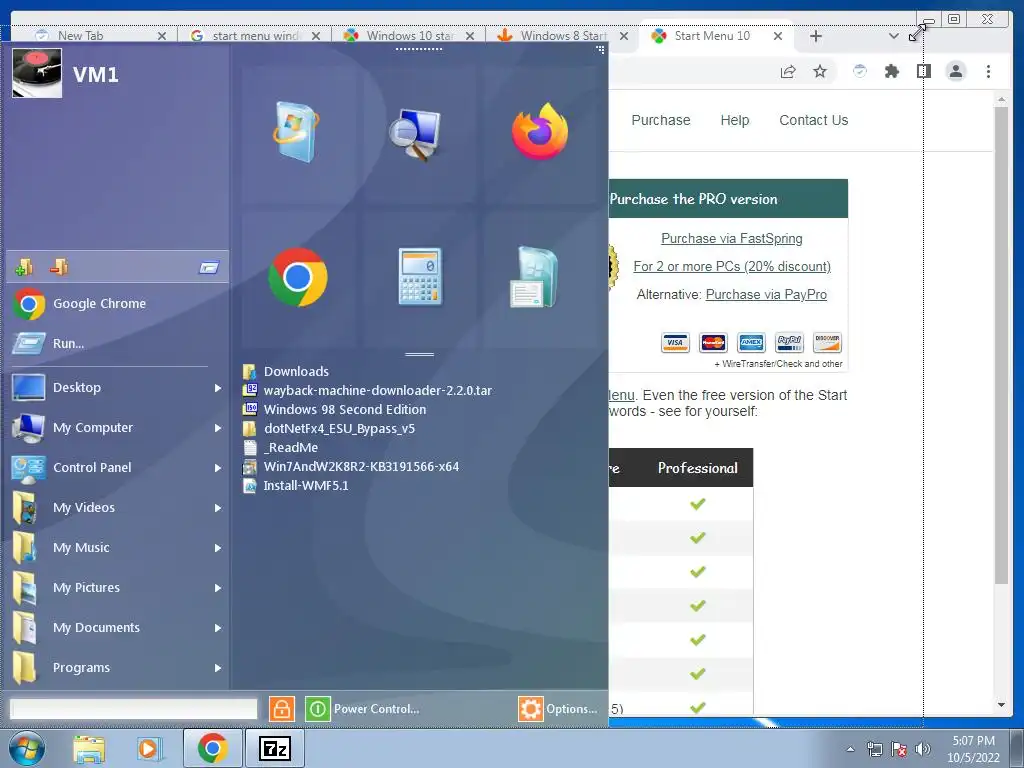Expand the Control Panel submenu arrow
The height and width of the screenshot is (768, 1024).
pyautogui.click(x=217, y=468)
